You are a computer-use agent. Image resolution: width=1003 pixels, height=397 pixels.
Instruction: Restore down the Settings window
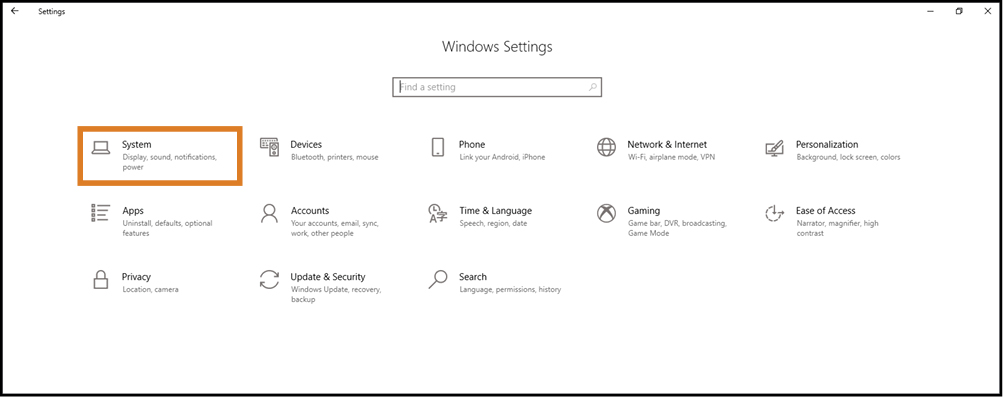pos(959,11)
